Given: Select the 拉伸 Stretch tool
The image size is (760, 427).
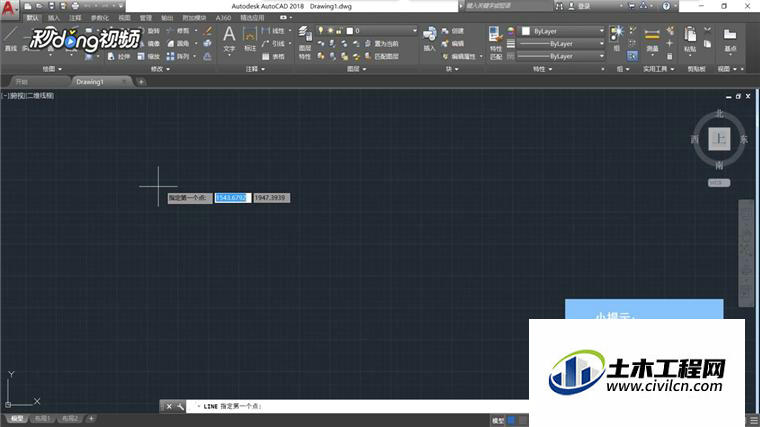Looking at the screenshot, I should (x=119, y=56).
